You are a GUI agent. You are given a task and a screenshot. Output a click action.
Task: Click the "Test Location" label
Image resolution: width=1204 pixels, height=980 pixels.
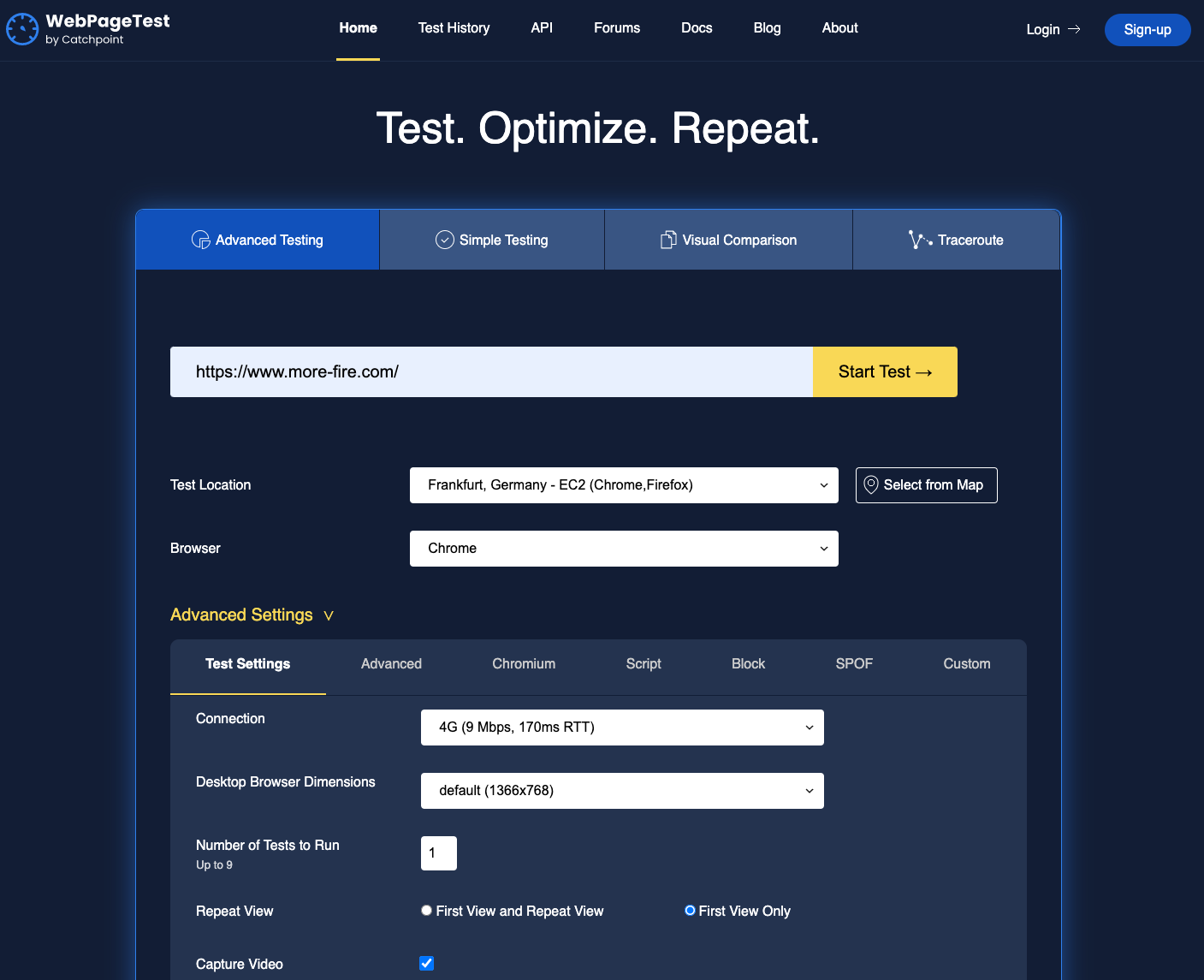click(211, 485)
